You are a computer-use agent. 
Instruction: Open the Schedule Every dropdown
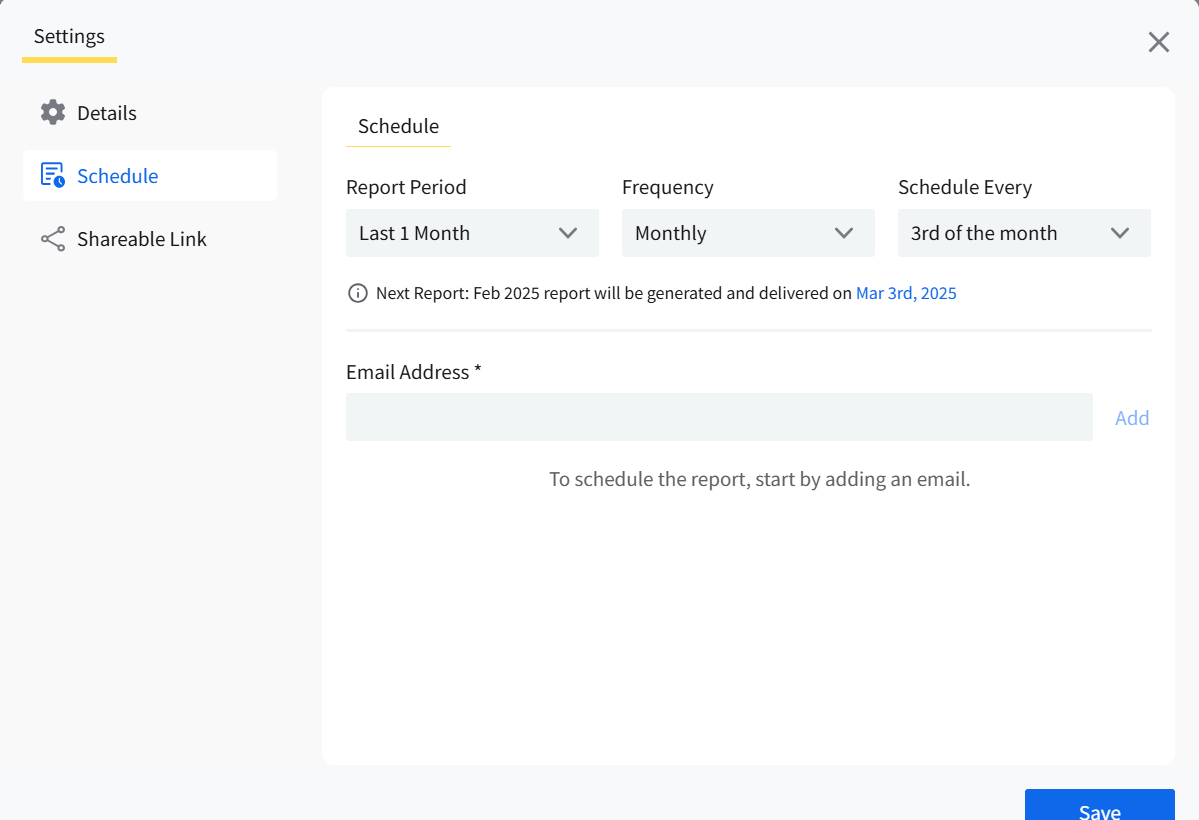(1023, 233)
